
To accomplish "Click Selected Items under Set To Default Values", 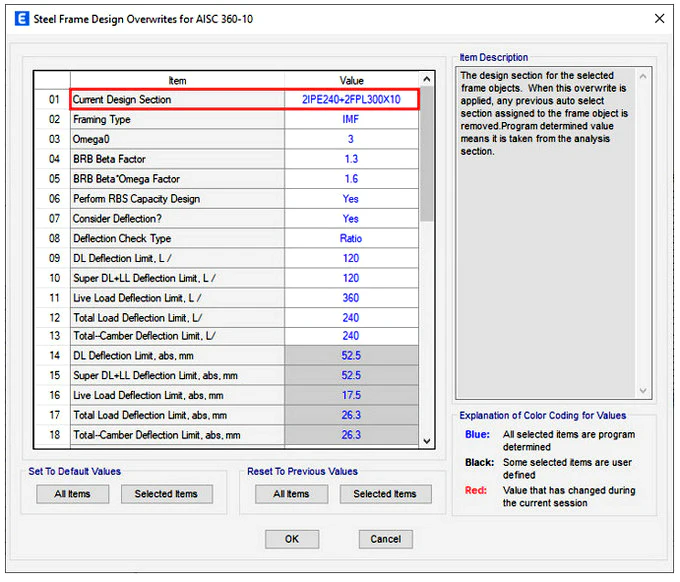I will (167, 494).
